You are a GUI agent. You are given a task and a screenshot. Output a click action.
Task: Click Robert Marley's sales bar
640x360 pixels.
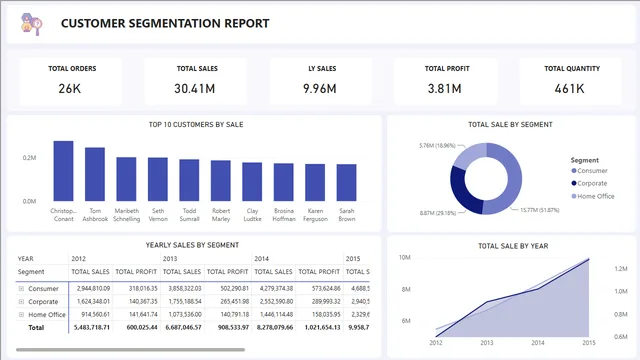pos(221,181)
